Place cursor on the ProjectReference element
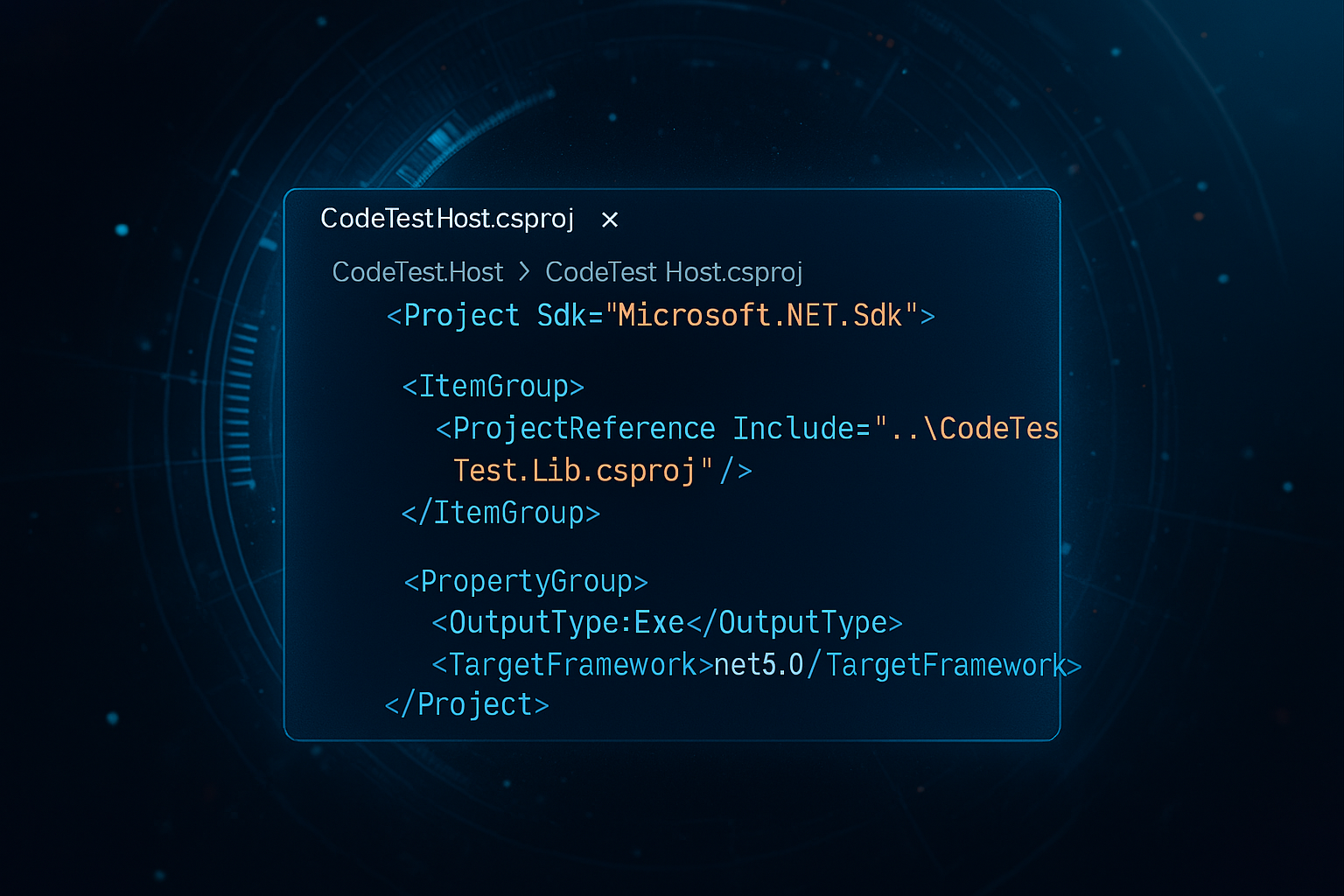Screen dimensions: 1344x896 pyautogui.click(x=583, y=428)
